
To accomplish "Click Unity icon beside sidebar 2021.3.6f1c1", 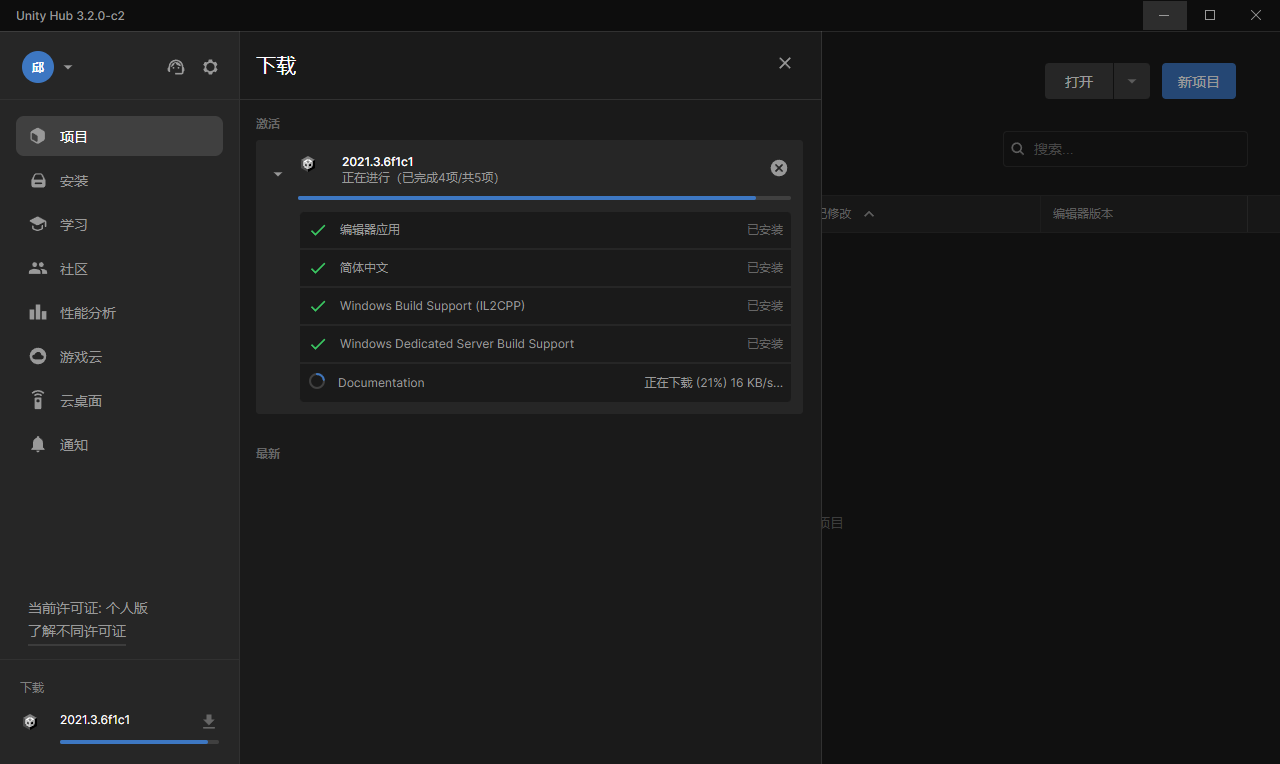I will (30, 721).
